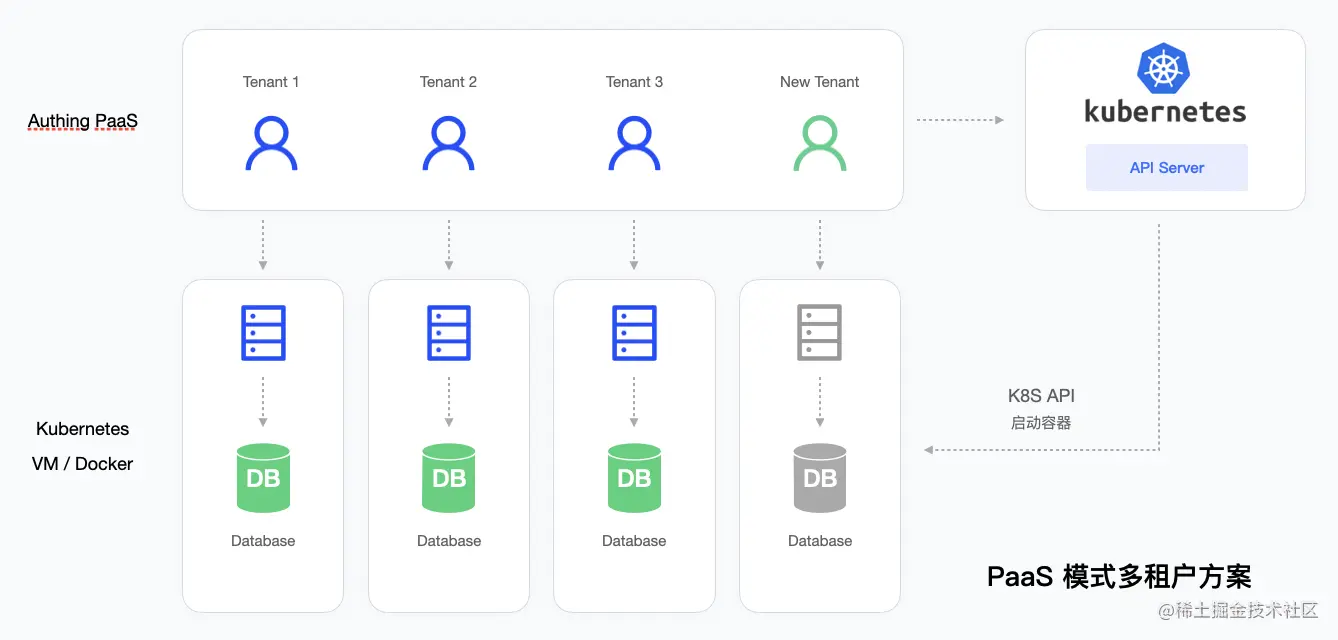Select the gray server icon under New Tenant
This screenshot has width=1338, height=640.
click(x=820, y=333)
